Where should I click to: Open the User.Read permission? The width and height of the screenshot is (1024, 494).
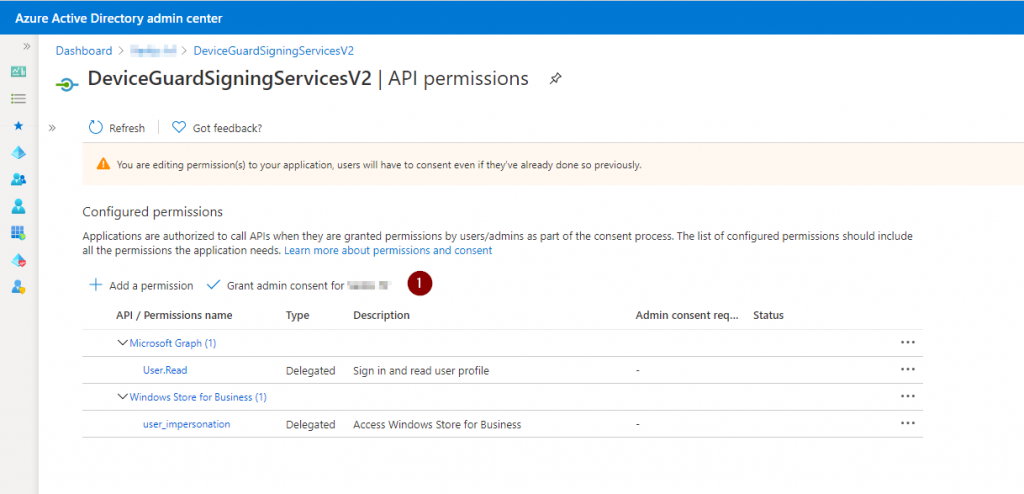[x=165, y=370]
